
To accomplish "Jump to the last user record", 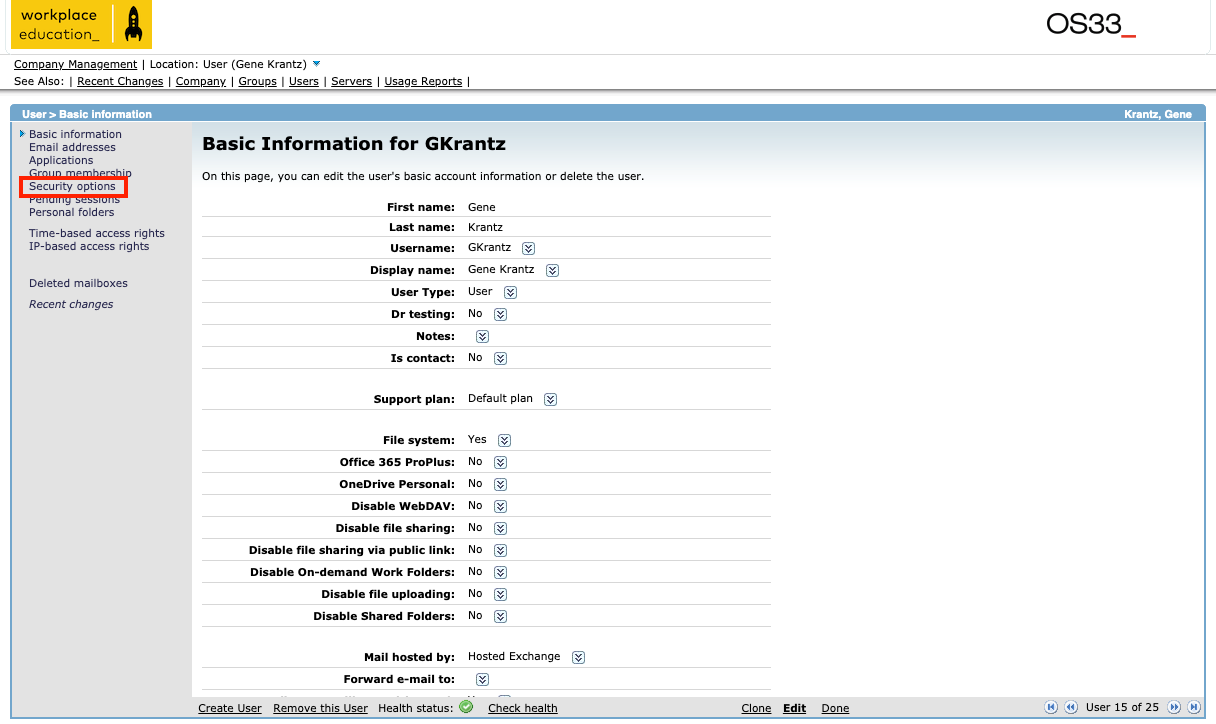I will [1194, 707].
